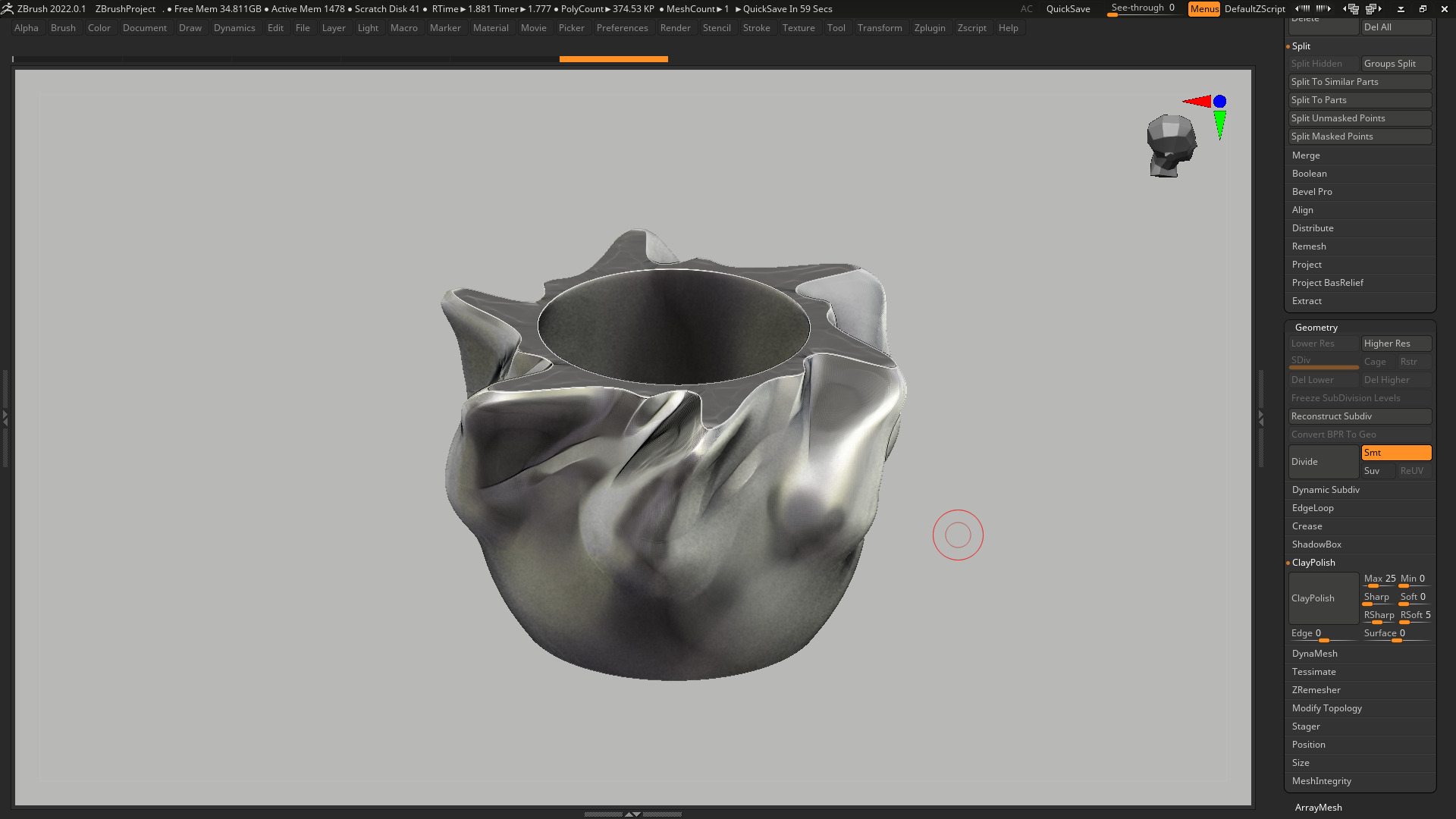Click the Groups Split button

point(1396,64)
